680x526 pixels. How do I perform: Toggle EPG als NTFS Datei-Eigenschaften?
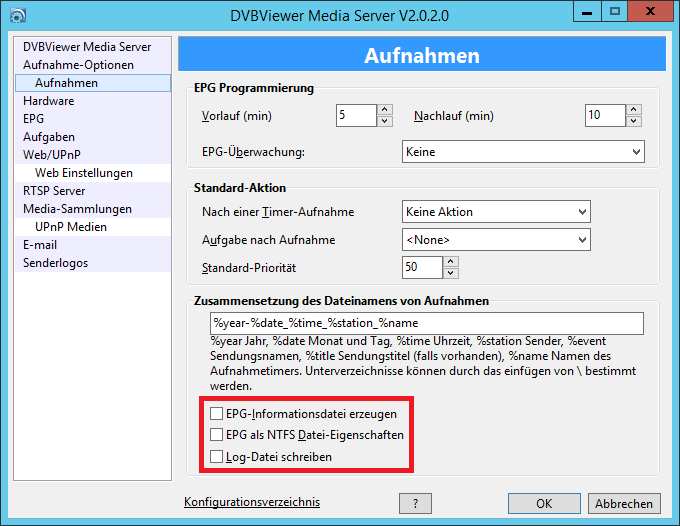click(x=217, y=435)
